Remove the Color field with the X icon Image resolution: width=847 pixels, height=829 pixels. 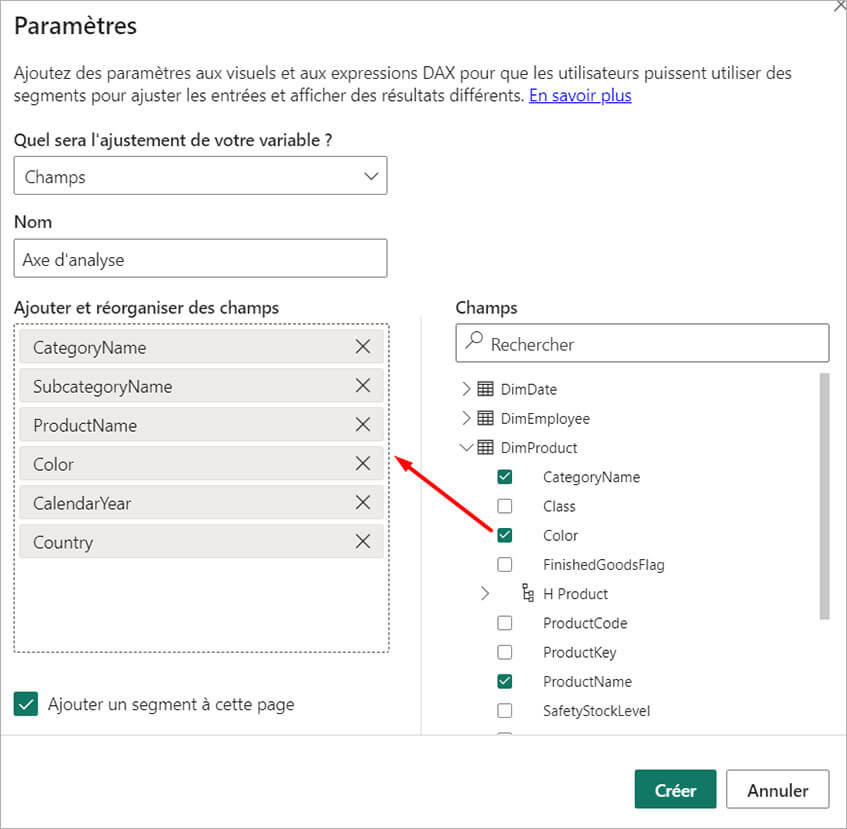pyautogui.click(x=364, y=464)
